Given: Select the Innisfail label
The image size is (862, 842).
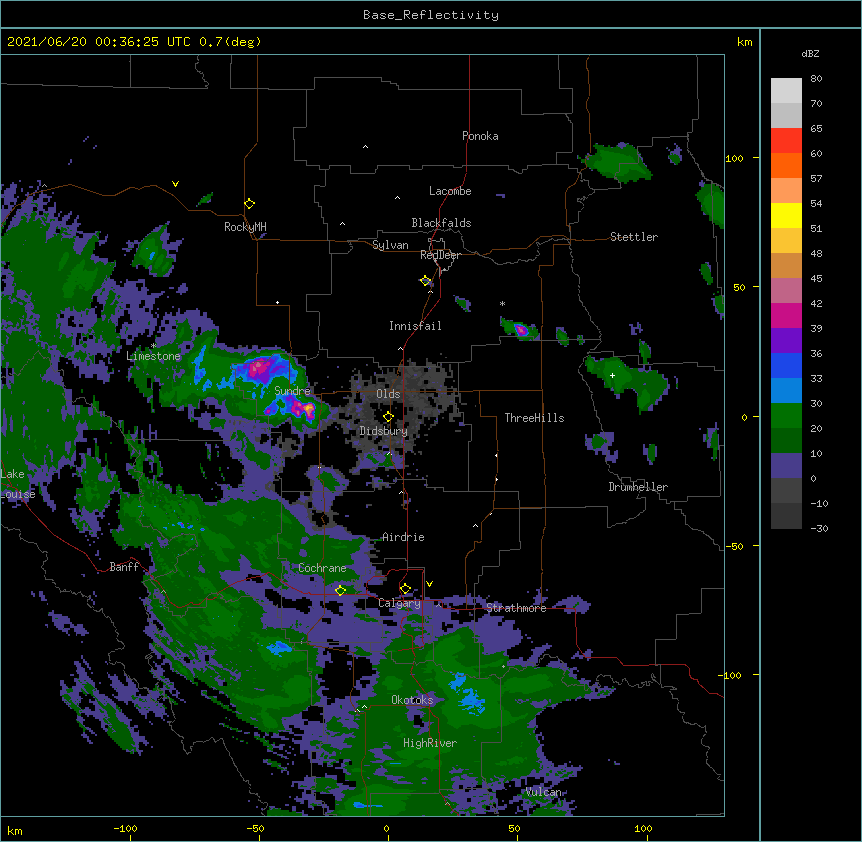Looking at the screenshot, I should tap(415, 326).
